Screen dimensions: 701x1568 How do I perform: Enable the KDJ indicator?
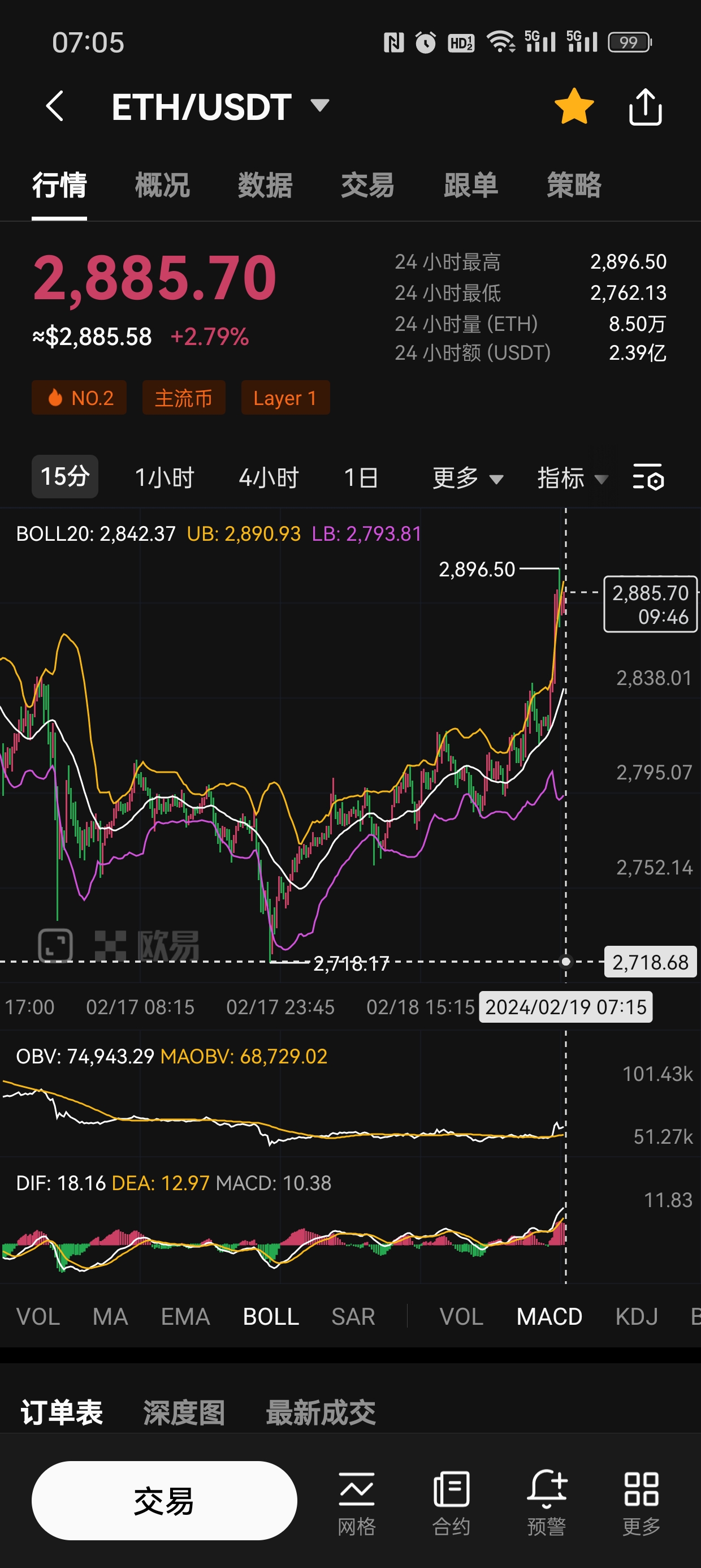pyautogui.click(x=637, y=1317)
